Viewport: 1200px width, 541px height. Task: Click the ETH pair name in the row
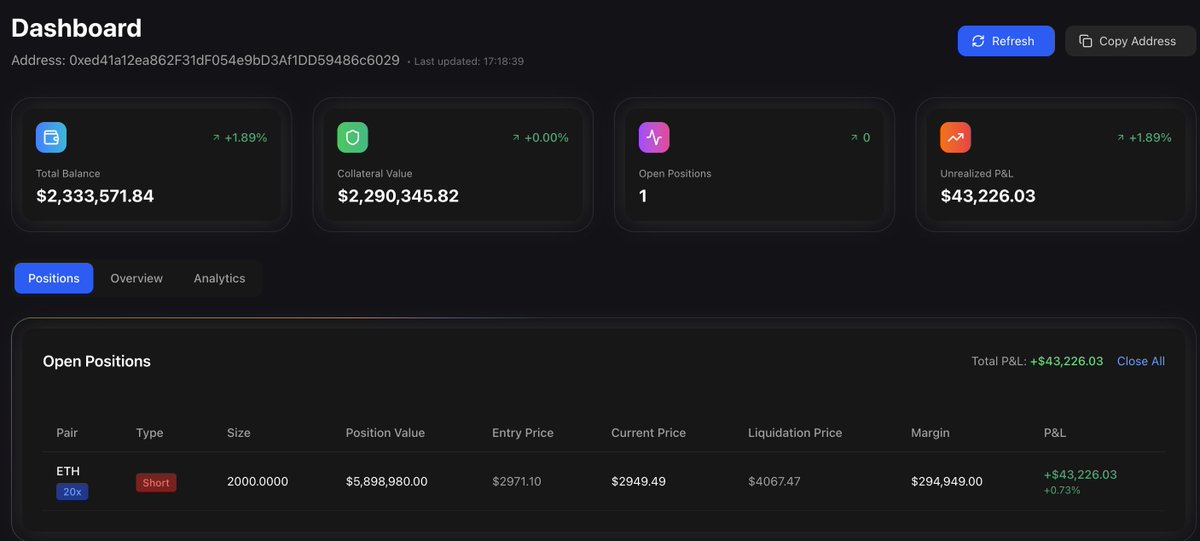(68, 471)
